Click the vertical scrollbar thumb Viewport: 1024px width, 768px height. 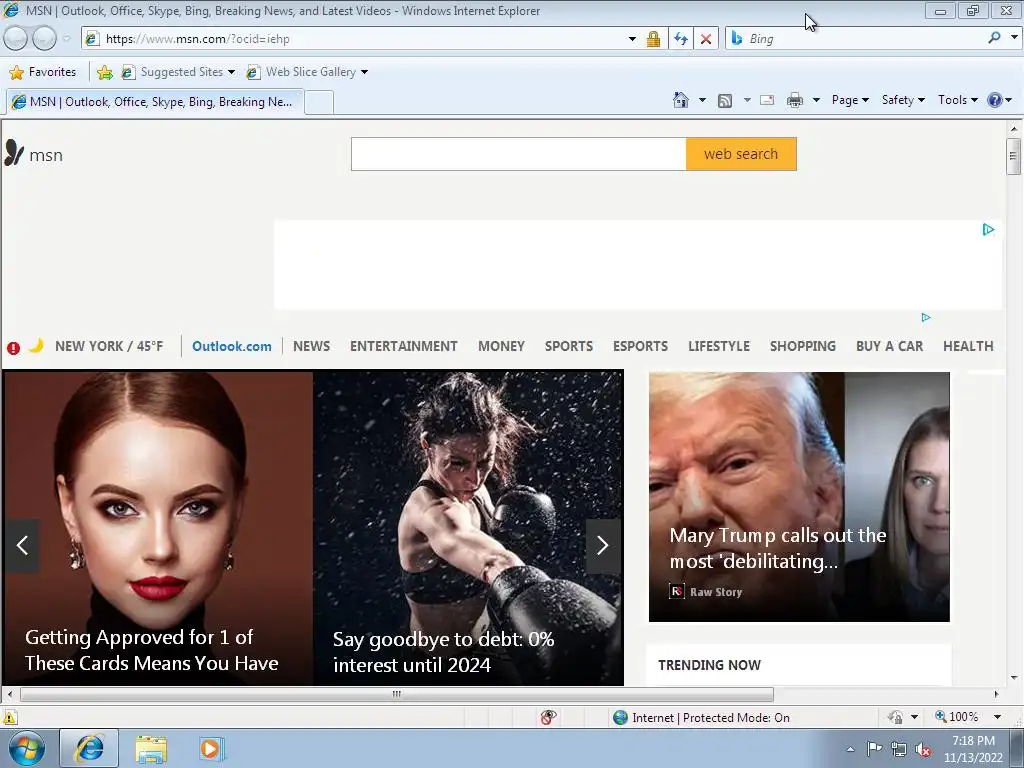1013,156
